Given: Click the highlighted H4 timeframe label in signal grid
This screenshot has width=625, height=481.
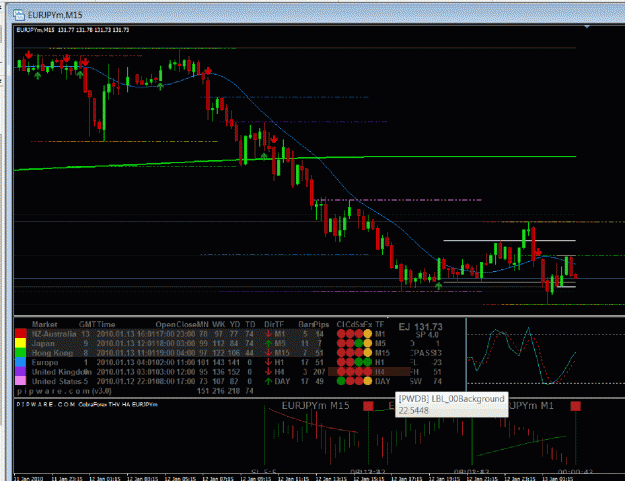Looking at the screenshot, I should [x=380, y=372].
